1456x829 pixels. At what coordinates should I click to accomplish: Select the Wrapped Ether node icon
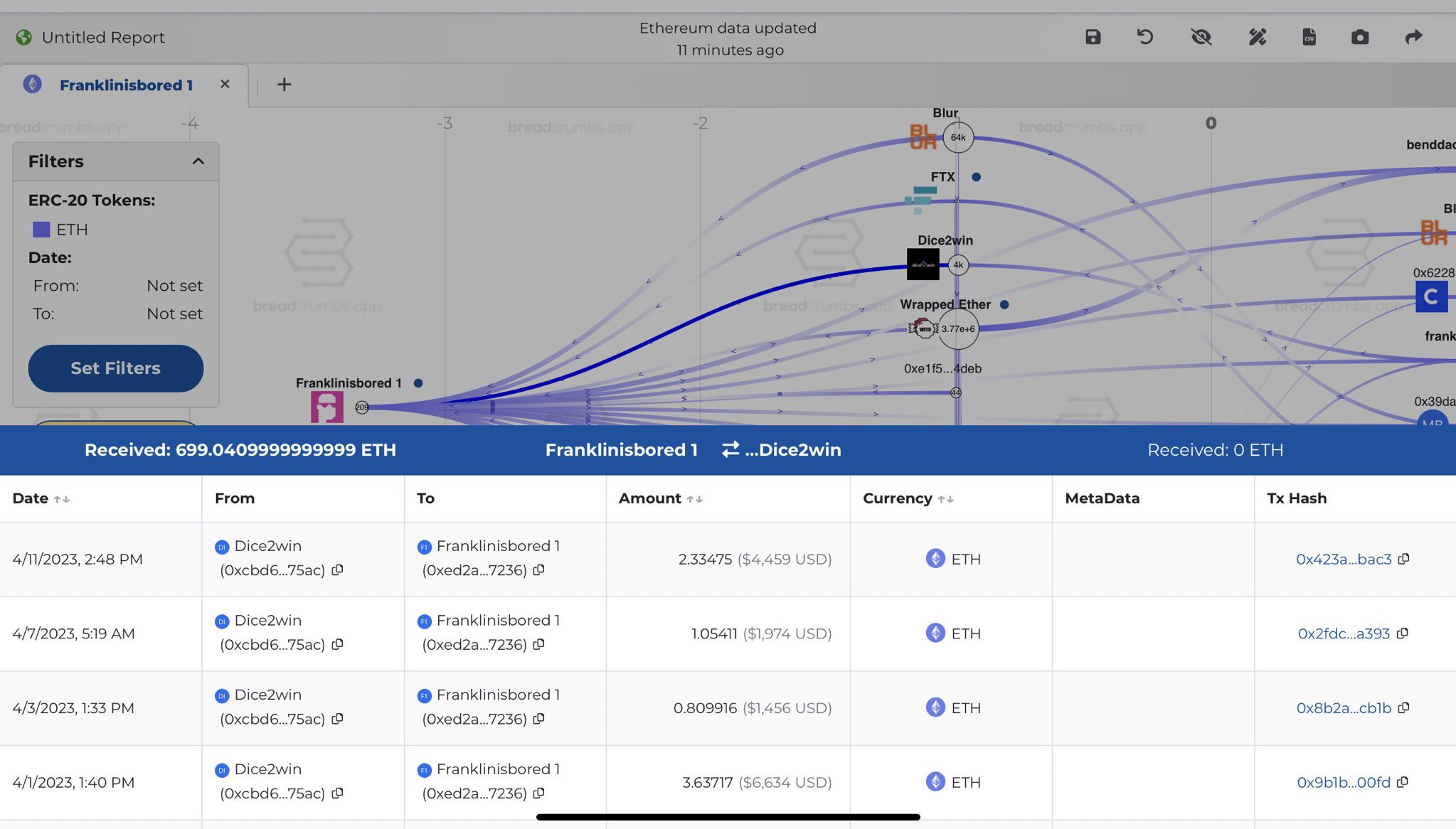[923, 328]
